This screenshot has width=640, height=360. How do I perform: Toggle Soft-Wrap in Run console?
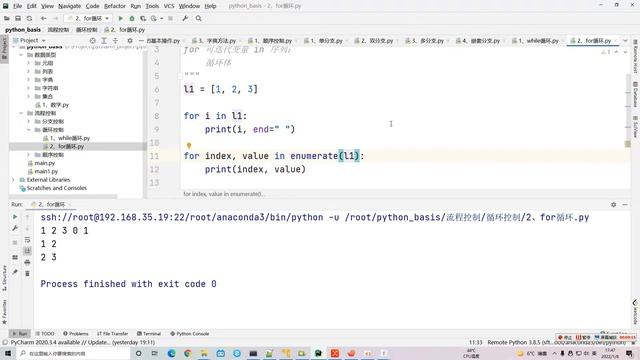(x=27, y=240)
